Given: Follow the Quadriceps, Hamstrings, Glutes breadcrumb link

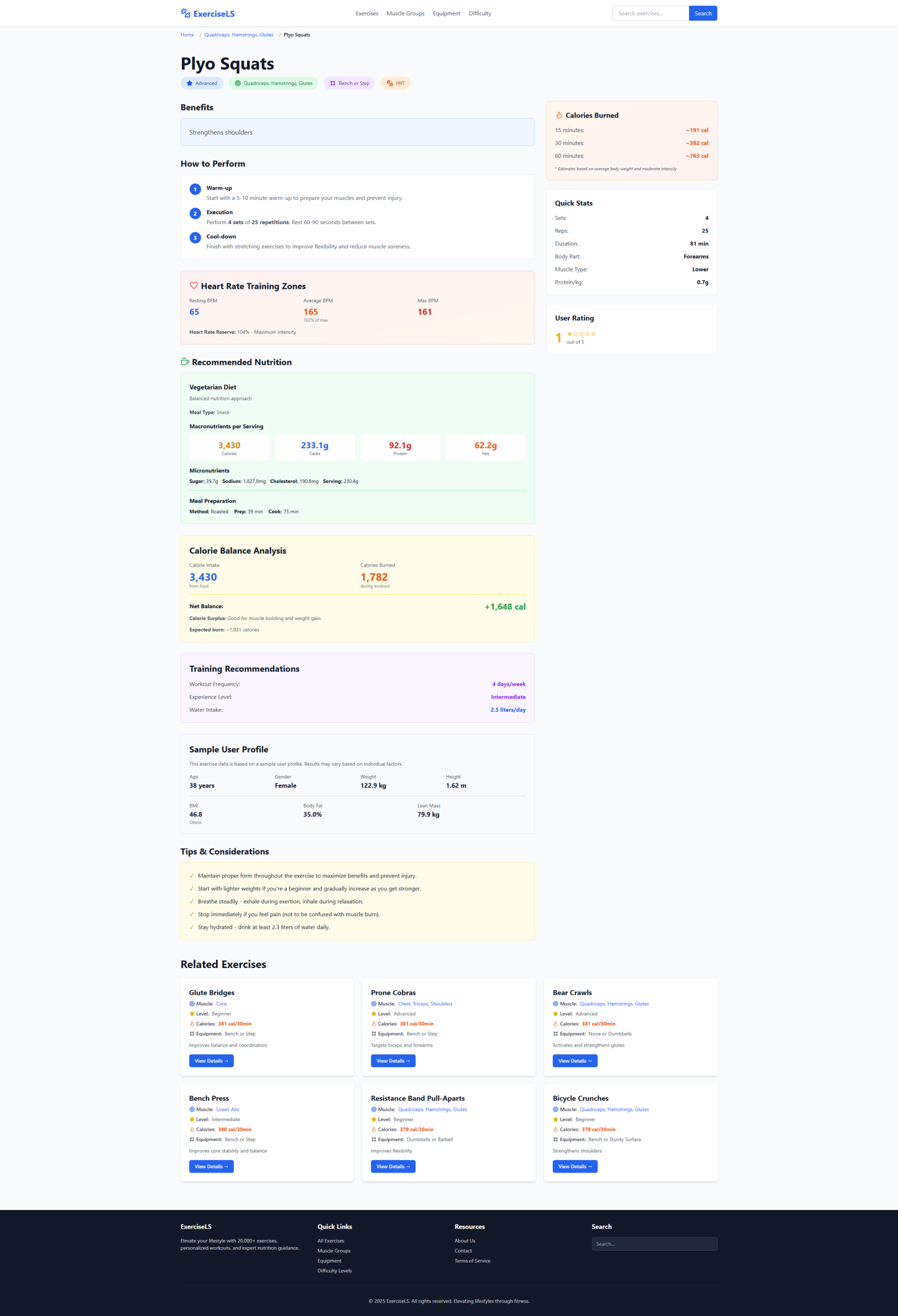Looking at the screenshot, I should point(239,35).
